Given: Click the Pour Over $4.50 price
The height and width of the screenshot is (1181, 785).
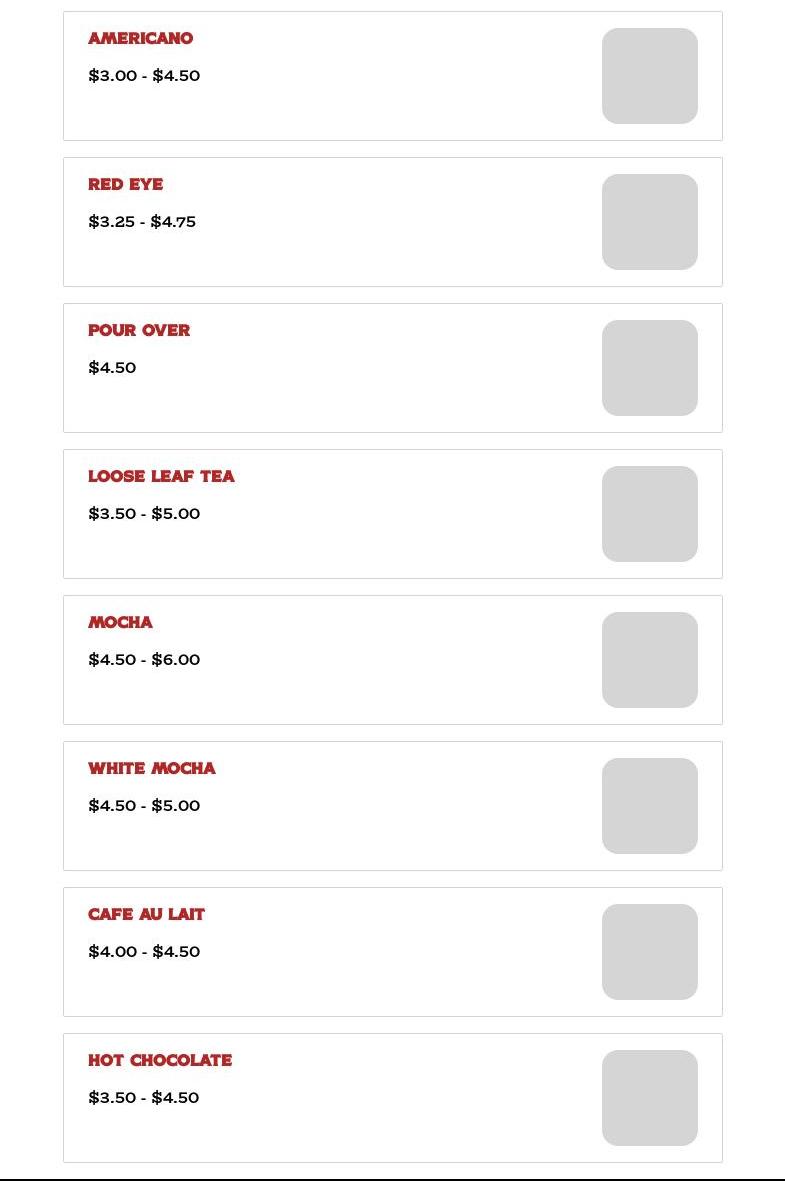Looking at the screenshot, I should (x=112, y=368).
